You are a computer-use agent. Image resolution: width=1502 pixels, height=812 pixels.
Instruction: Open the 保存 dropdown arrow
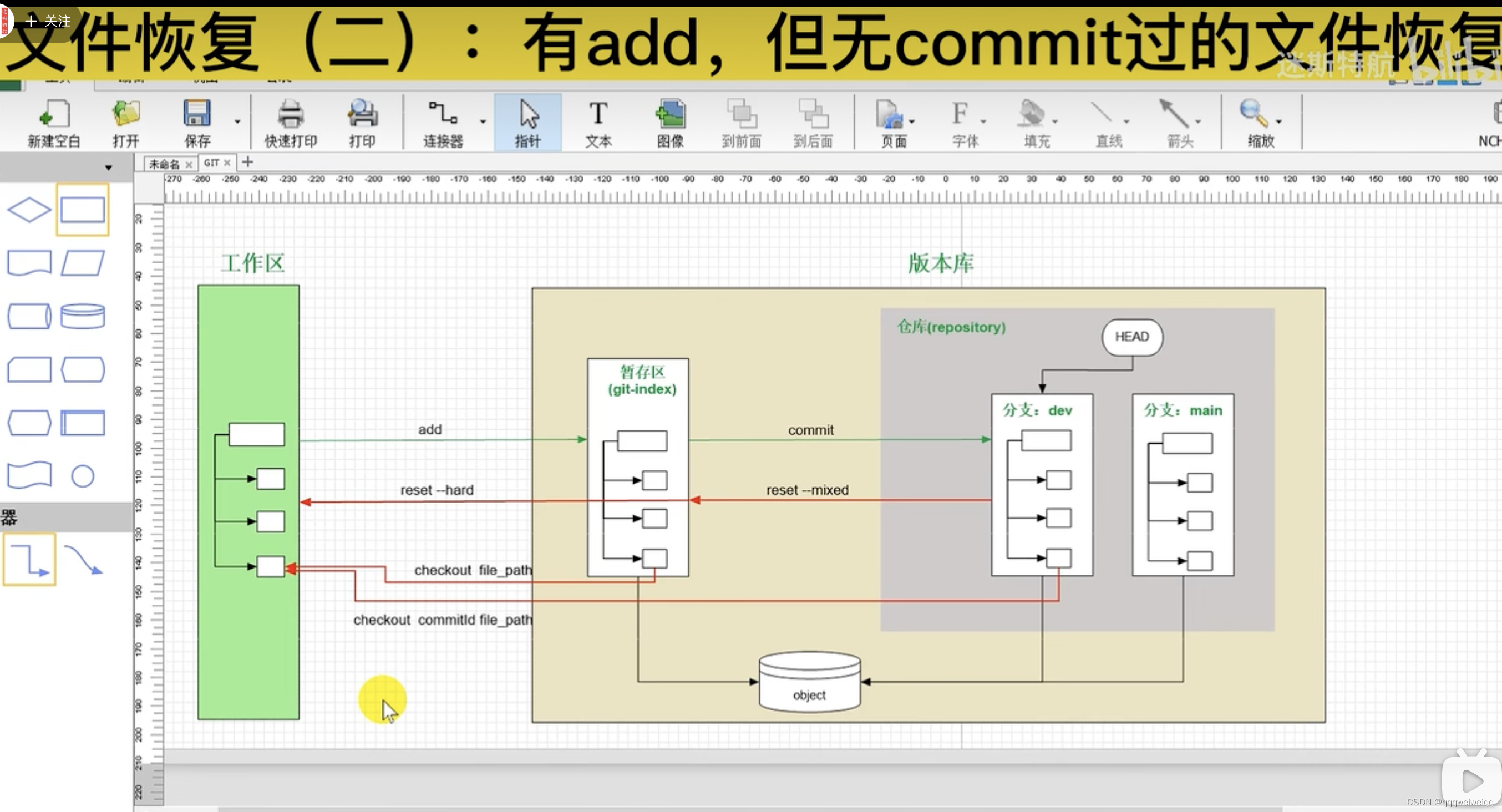(x=237, y=121)
